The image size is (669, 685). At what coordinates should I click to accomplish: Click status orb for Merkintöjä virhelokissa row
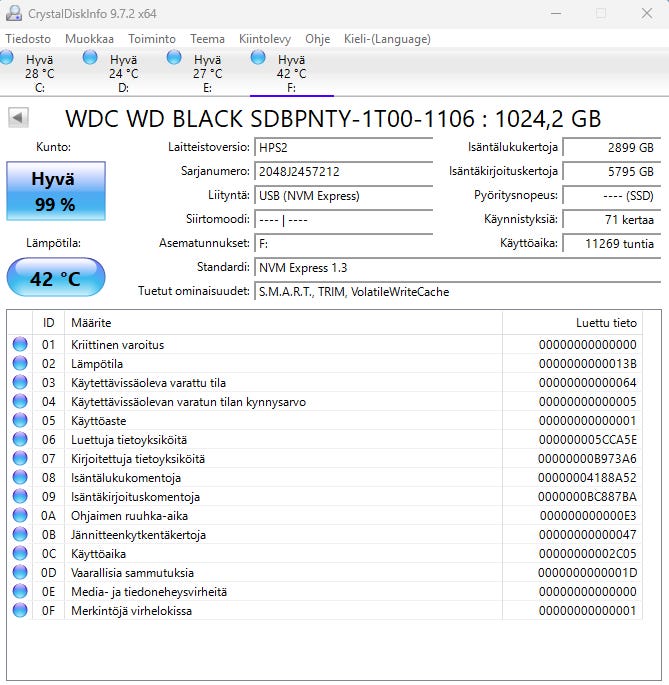coord(20,611)
